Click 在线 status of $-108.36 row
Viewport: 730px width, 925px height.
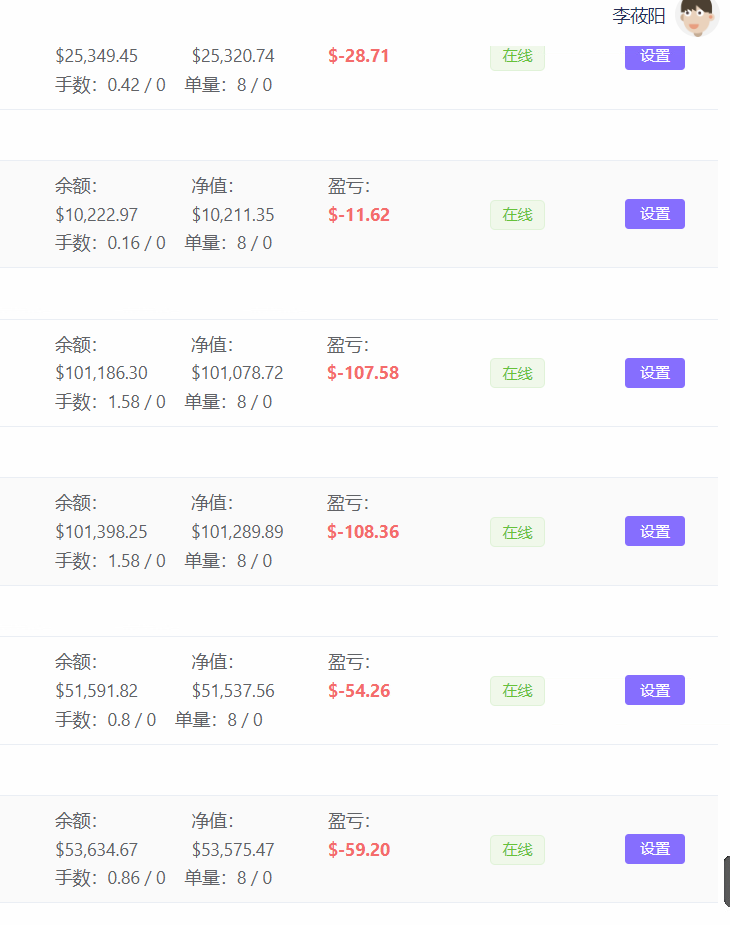click(517, 532)
